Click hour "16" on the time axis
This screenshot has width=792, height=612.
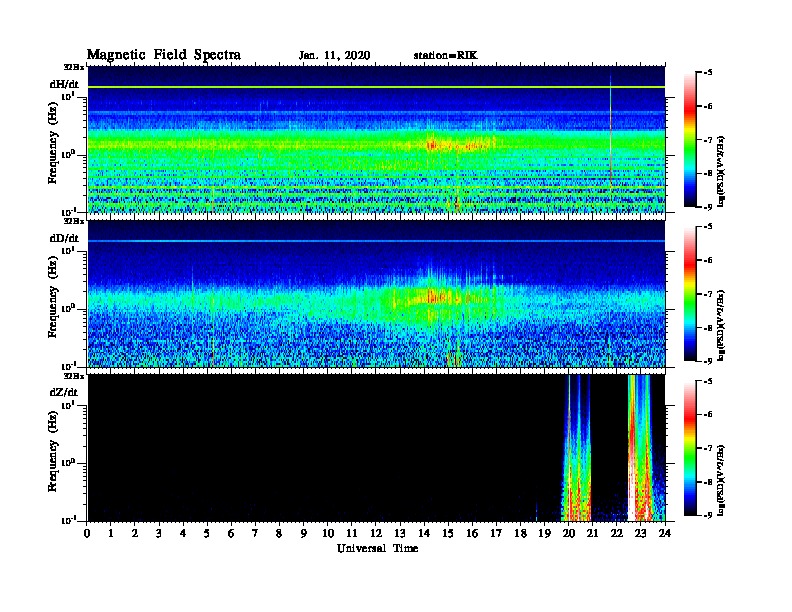point(472,534)
